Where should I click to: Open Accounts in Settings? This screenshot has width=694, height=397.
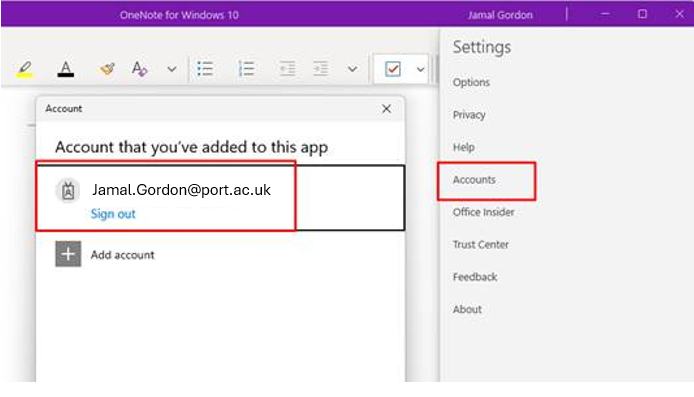click(474, 180)
